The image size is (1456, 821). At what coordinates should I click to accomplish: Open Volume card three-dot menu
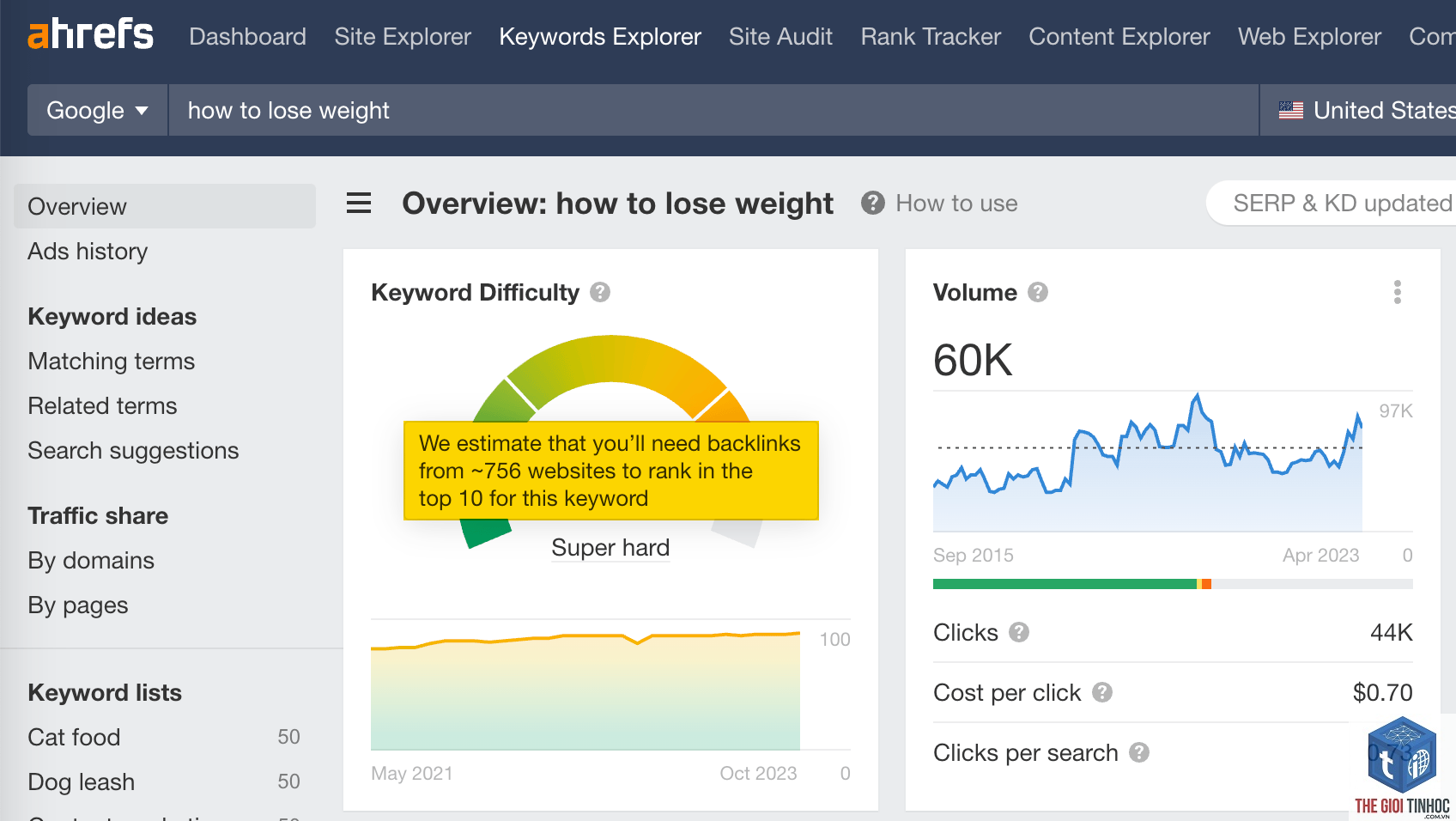pos(1398,292)
